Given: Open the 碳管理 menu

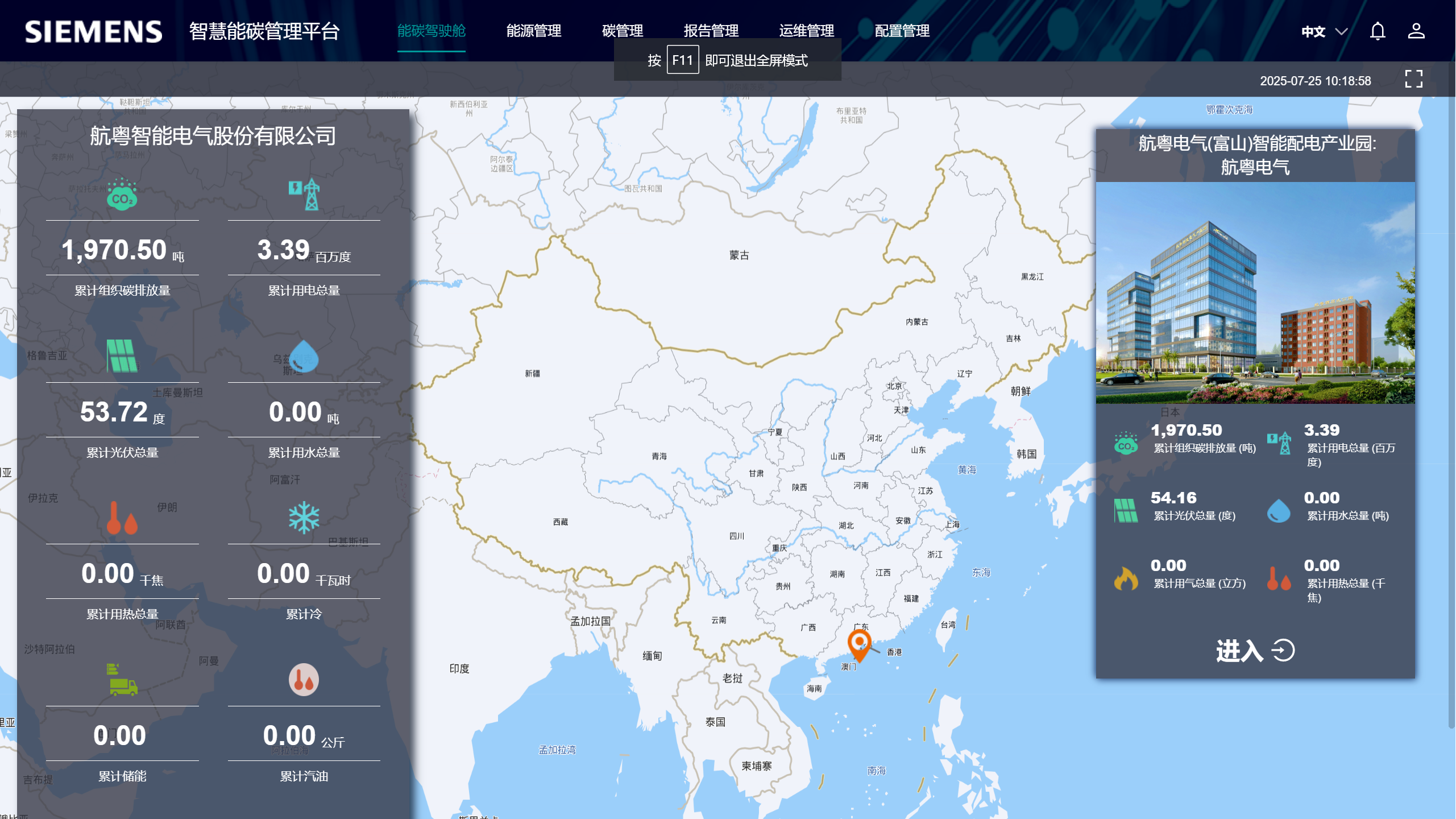Looking at the screenshot, I should pyautogui.click(x=623, y=31).
